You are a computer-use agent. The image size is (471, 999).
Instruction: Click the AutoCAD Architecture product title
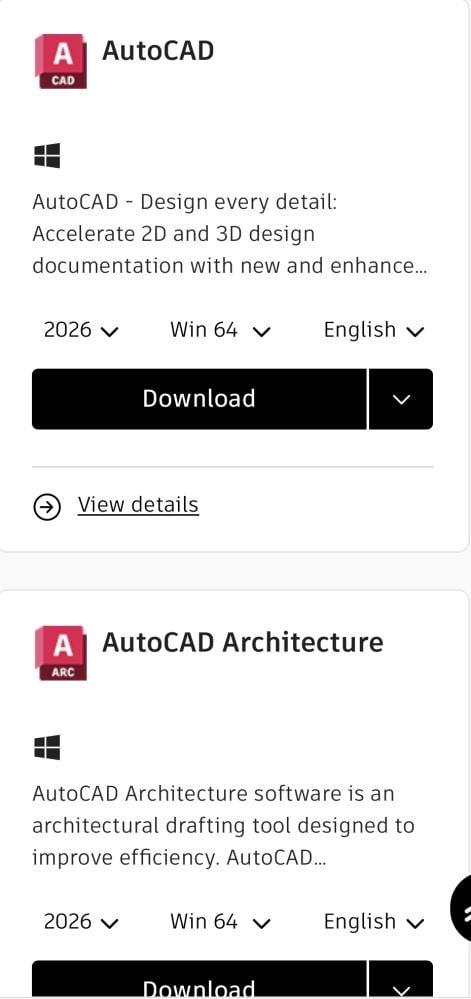point(243,642)
